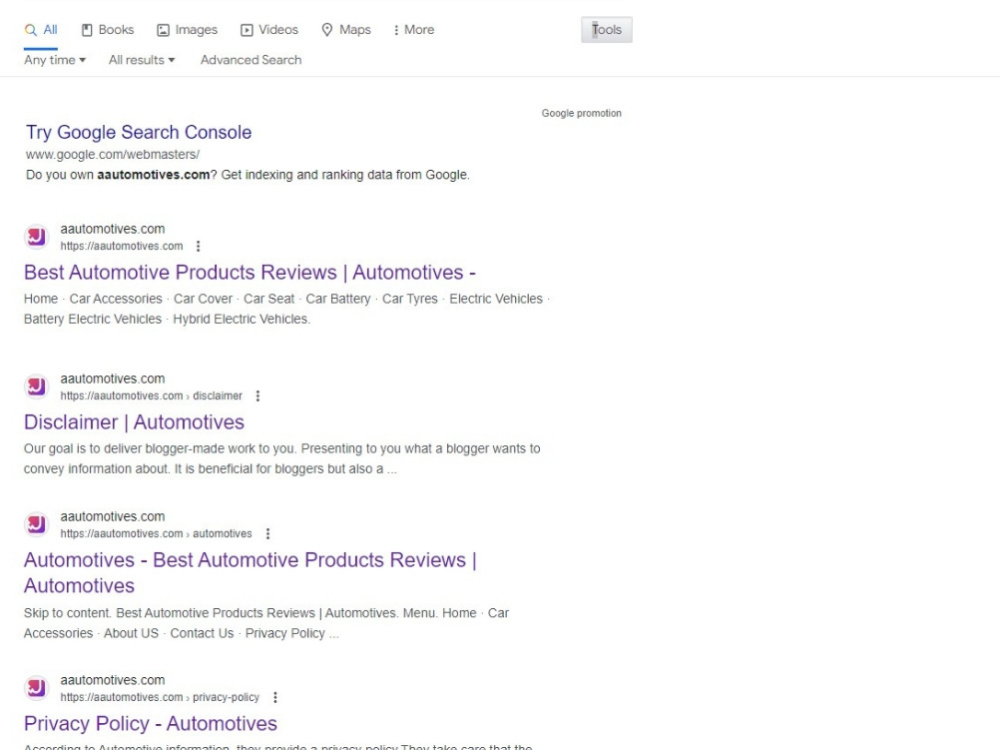1000x750 pixels.
Task: Click 'Home · Car Accessories · Car Cover' snippet
Action: point(286,309)
